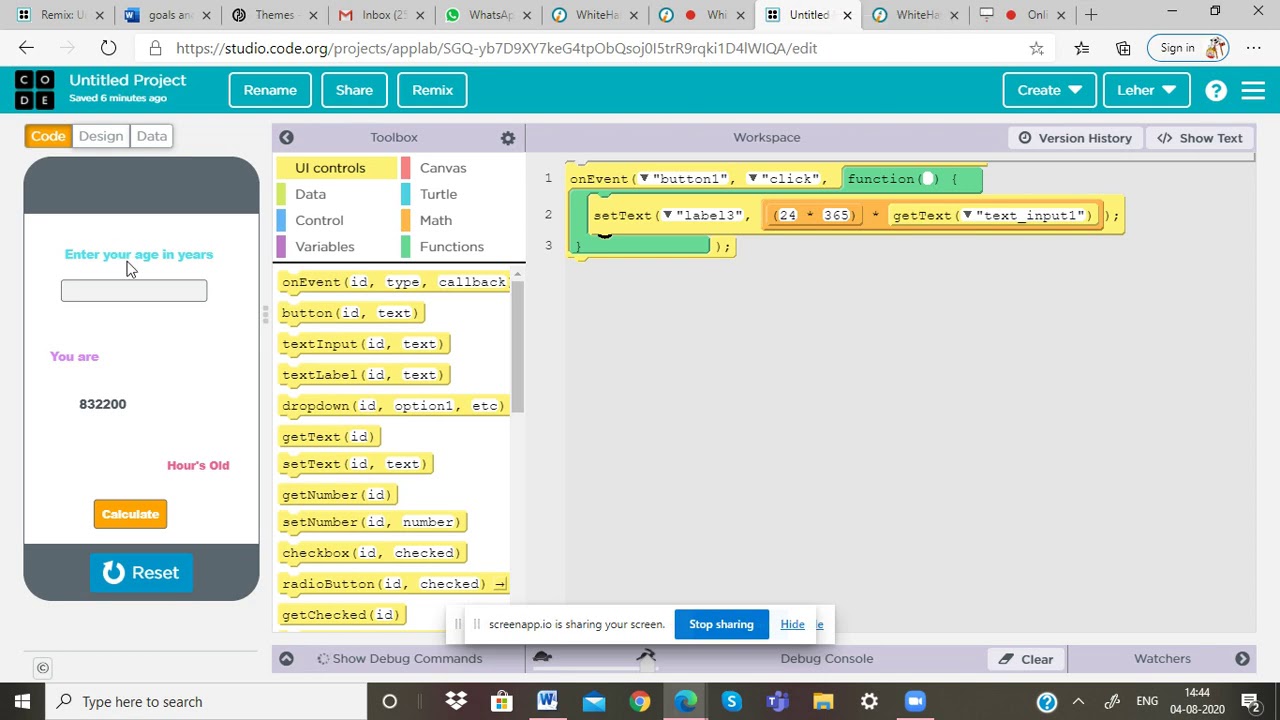Viewport: 1280px width, 720px height.
Task: Open the text_input1 dropdown in getText
Action: tap(967, 215)
